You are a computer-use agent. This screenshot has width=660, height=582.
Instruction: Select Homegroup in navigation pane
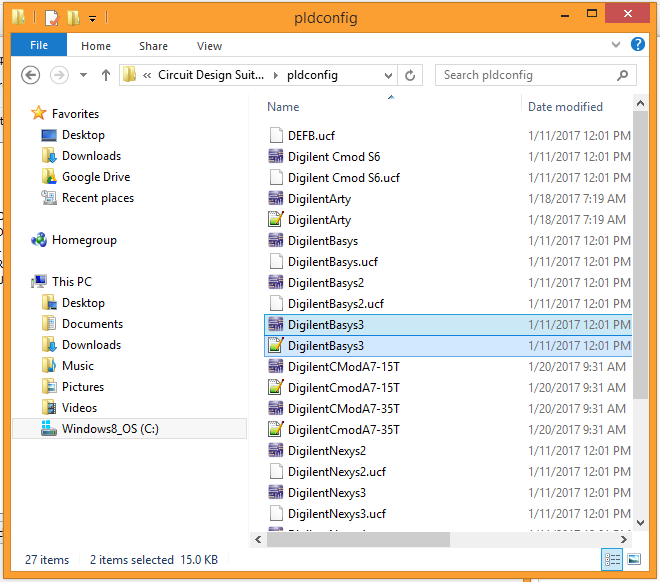click(x=84, y=240)
